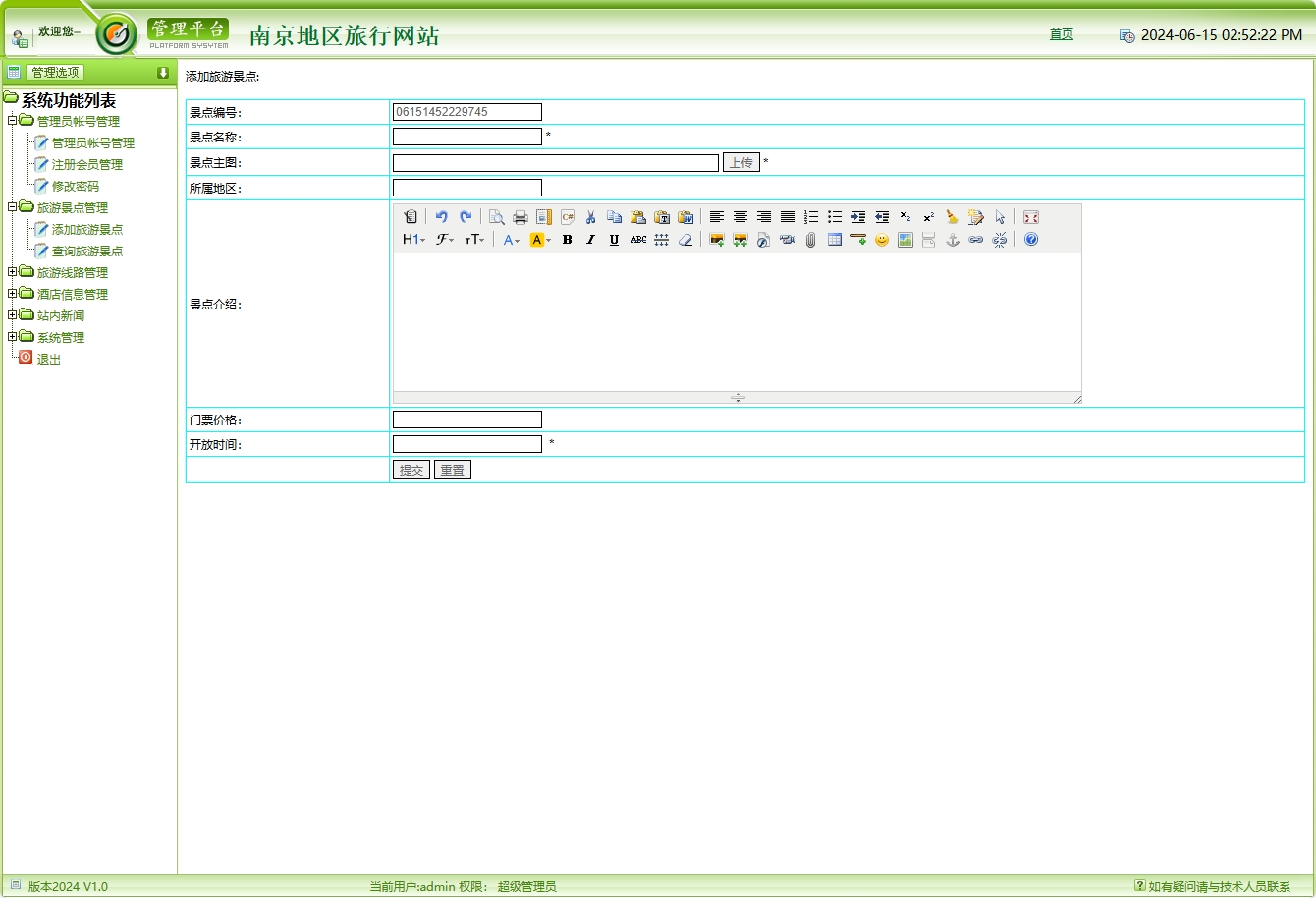Click the undo icon in editor toolbar
Viewport: 1316px width, 898px height.
click(442, 217)
